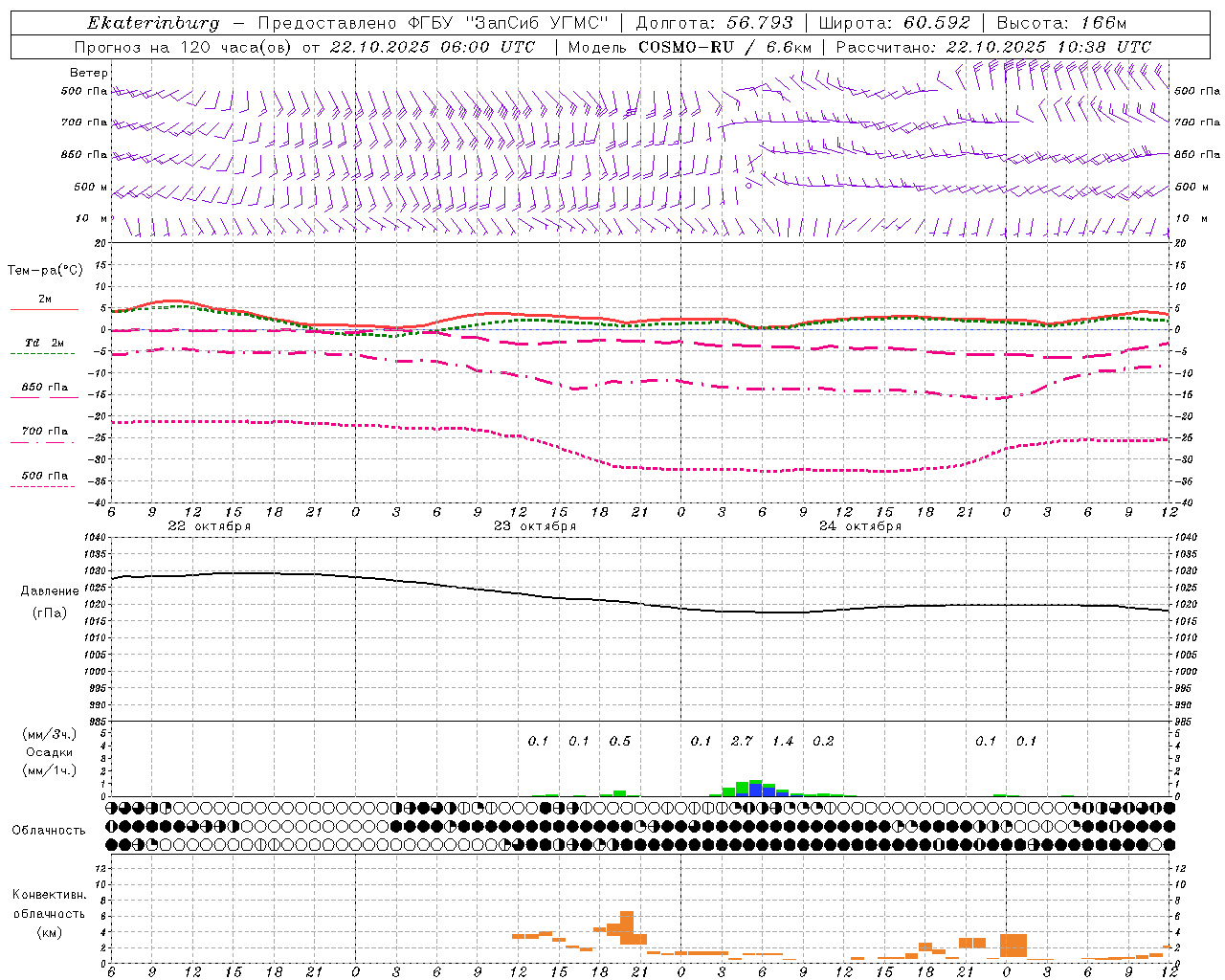Select the 'Высота: 166м' elevation text
Screen dimensions: 1225x980
pyautogui.click(x=1061, y=23)
